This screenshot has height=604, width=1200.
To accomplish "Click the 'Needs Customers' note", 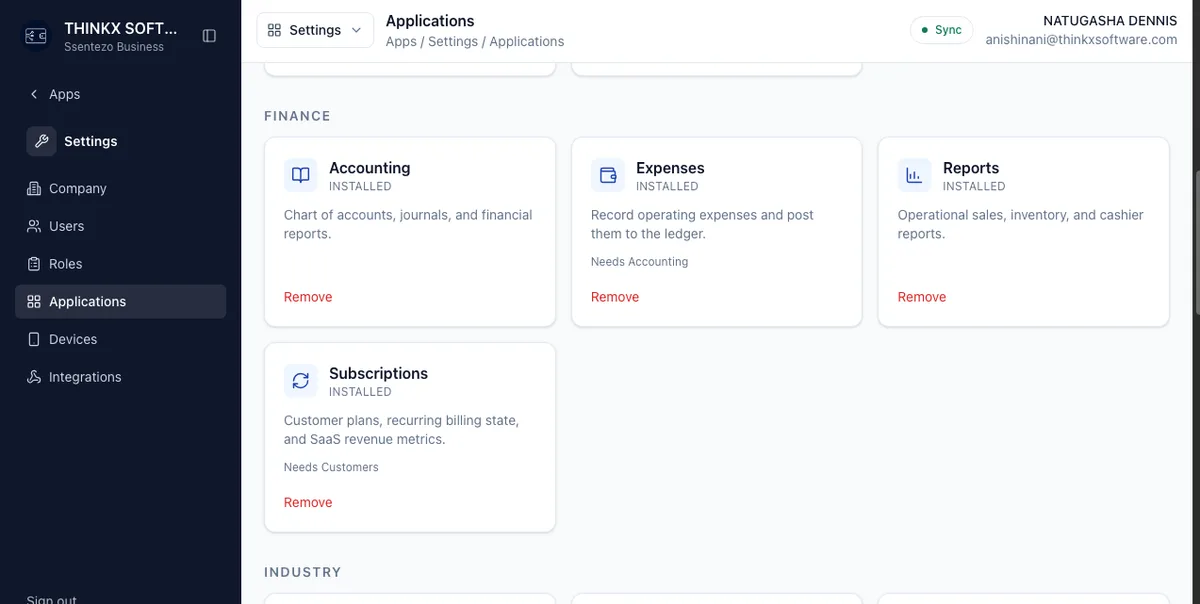I will (x=331, y=467).
